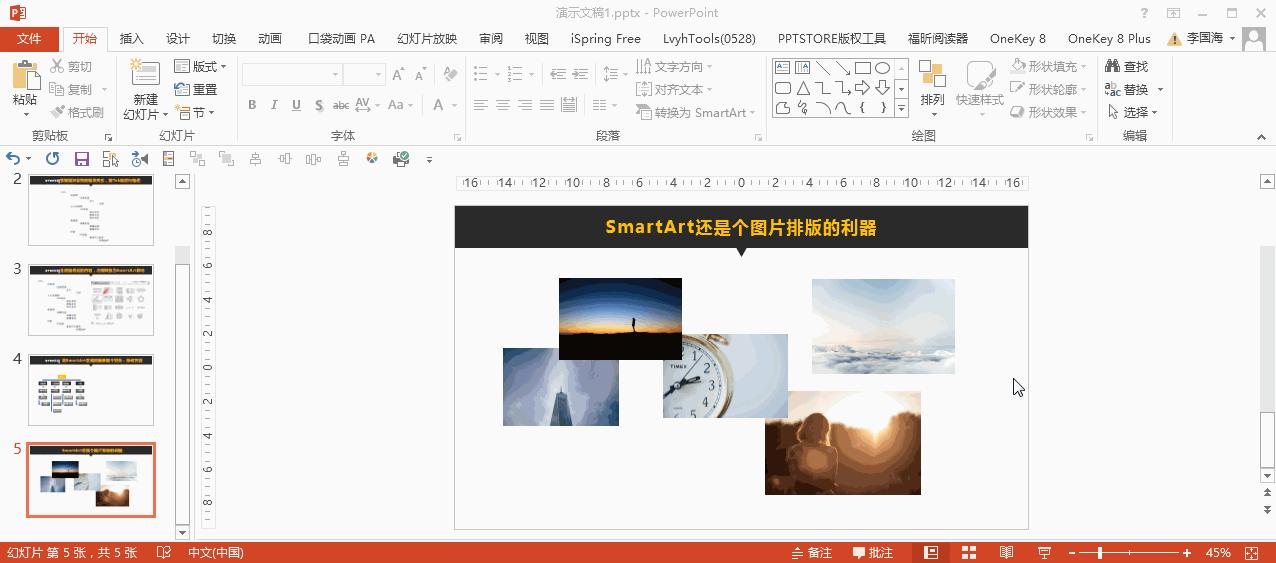Click the Increase Font Size icon
Image resolution: width=1276 pixels, height=563 pixels.
pyautogui.click(x=399, y=75)
